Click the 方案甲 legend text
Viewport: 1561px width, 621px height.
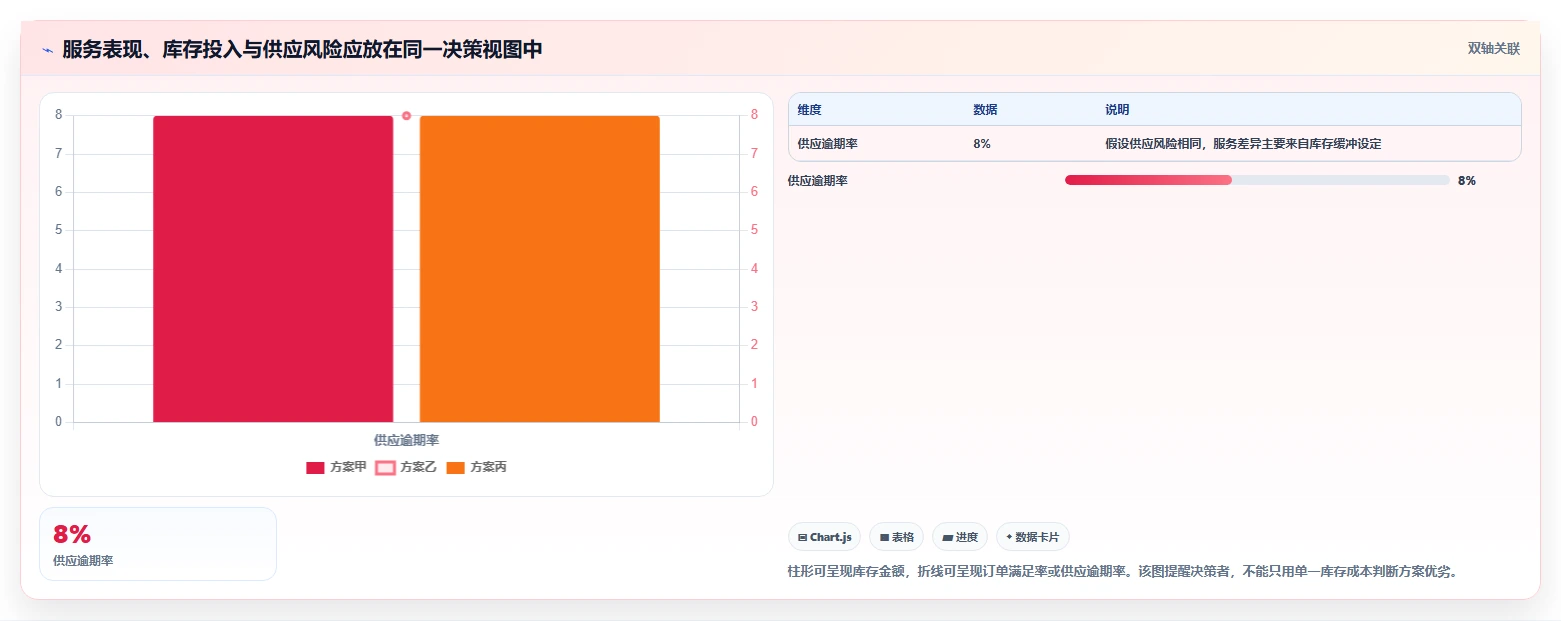point(348,468)
